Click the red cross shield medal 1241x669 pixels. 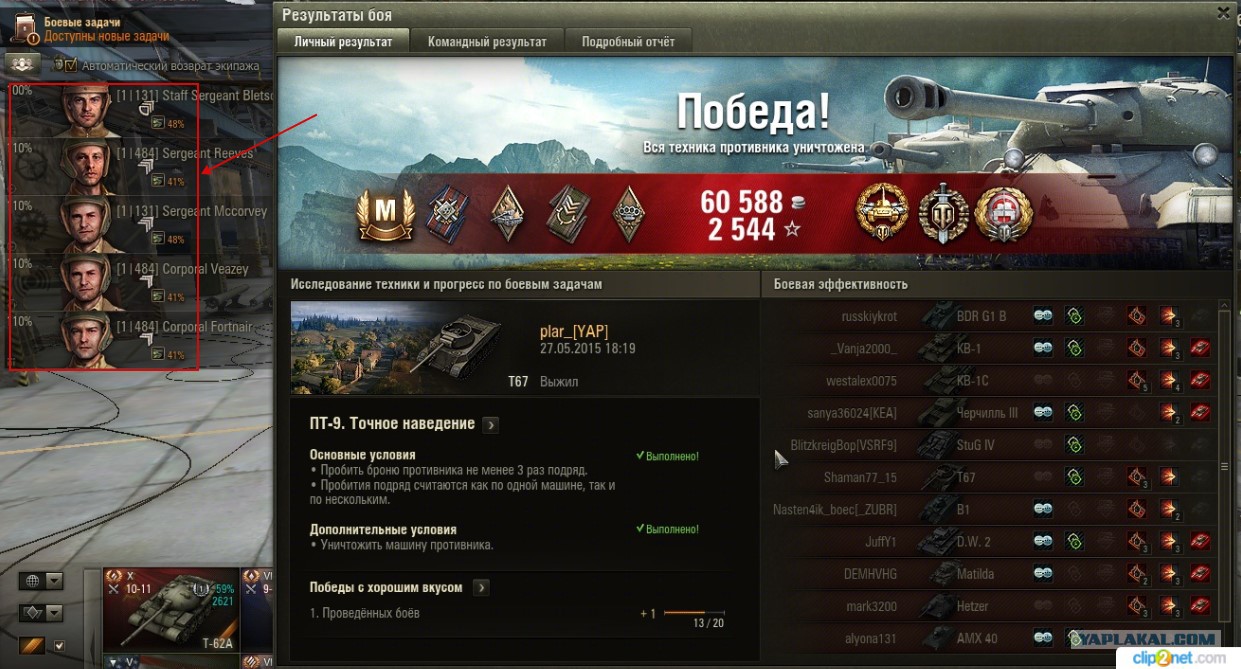coord(1004,212)
